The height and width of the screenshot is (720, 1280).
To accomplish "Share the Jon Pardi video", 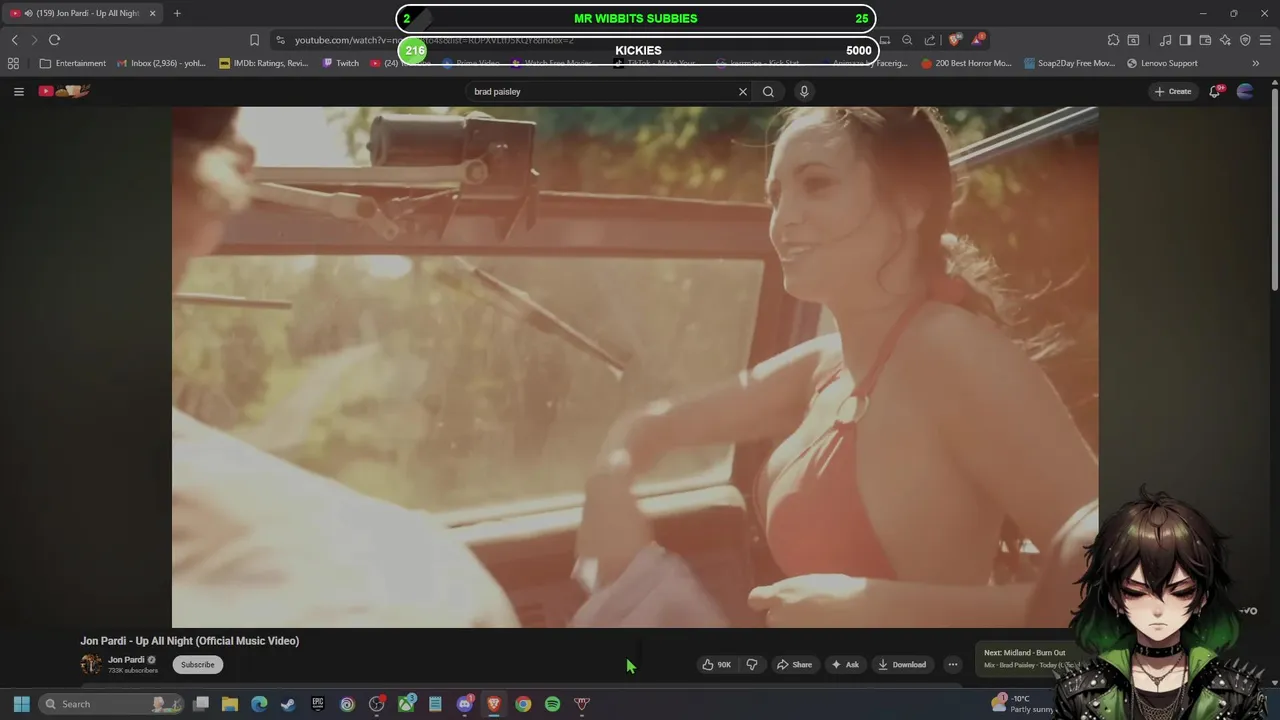I will [x=794, y=664].
